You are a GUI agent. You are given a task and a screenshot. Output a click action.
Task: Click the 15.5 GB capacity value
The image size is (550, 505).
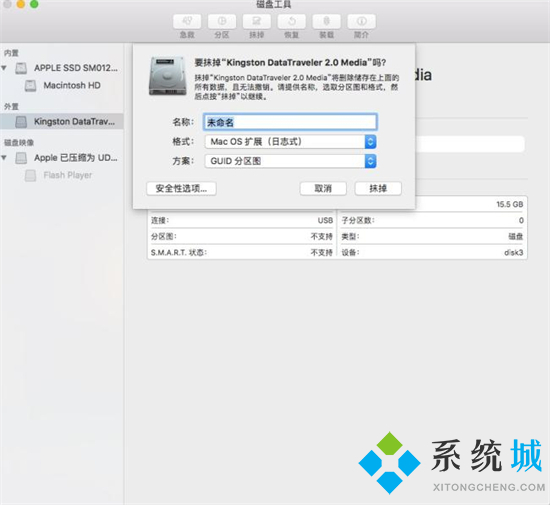pyautogui.click(x=510, y=204)
